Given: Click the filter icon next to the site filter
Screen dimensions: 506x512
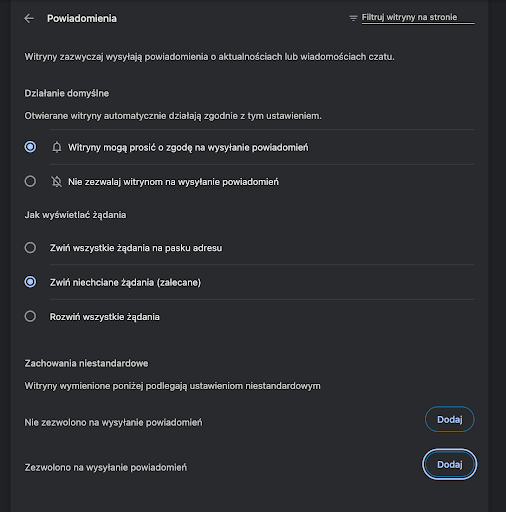Looking at the screenshot, I should tap(353, 18).
